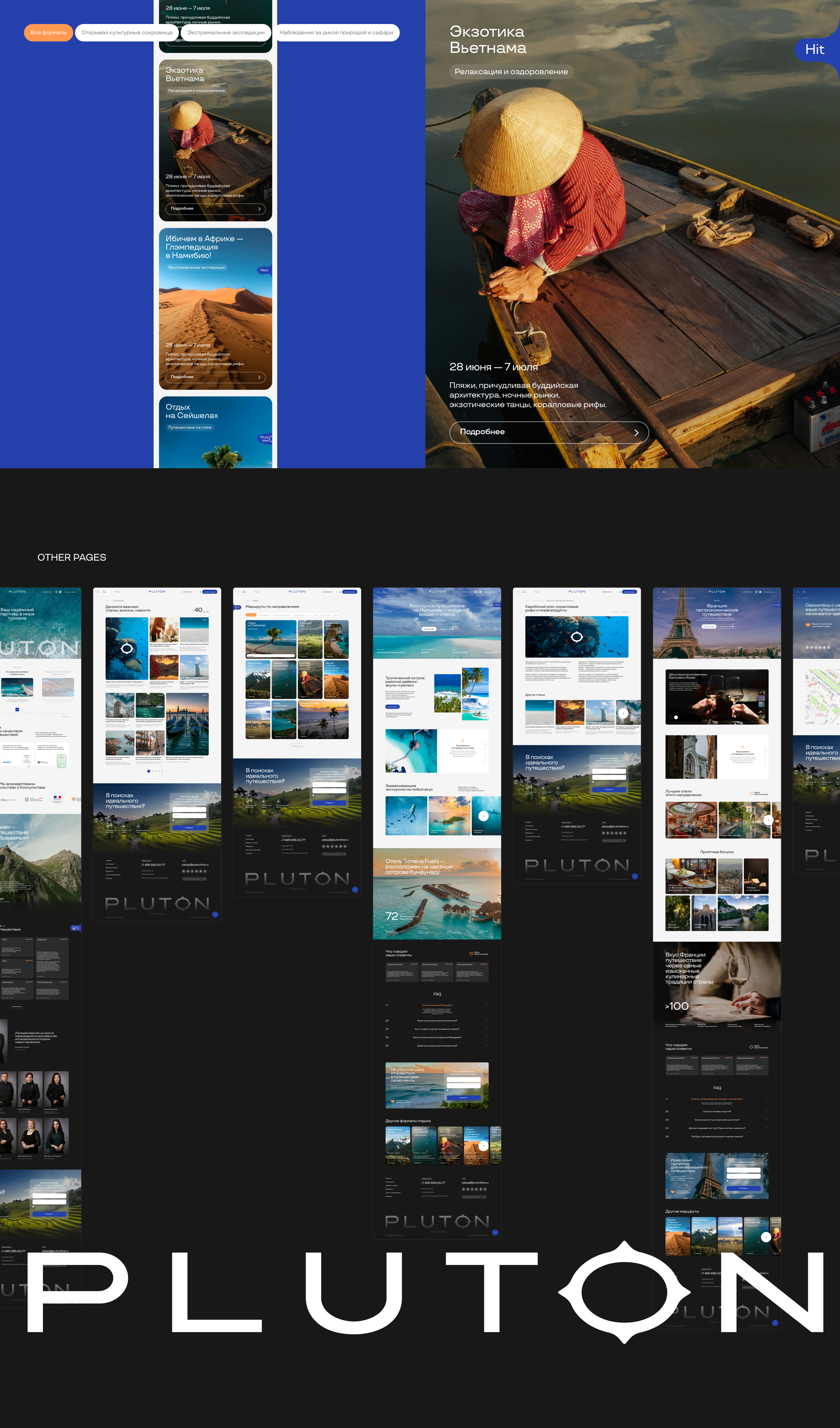This screenshot has height=1428, width=840.
Task: Expand FAQ item 05 on the France page
Action: pyautogui.click(x=717, y=1136)
